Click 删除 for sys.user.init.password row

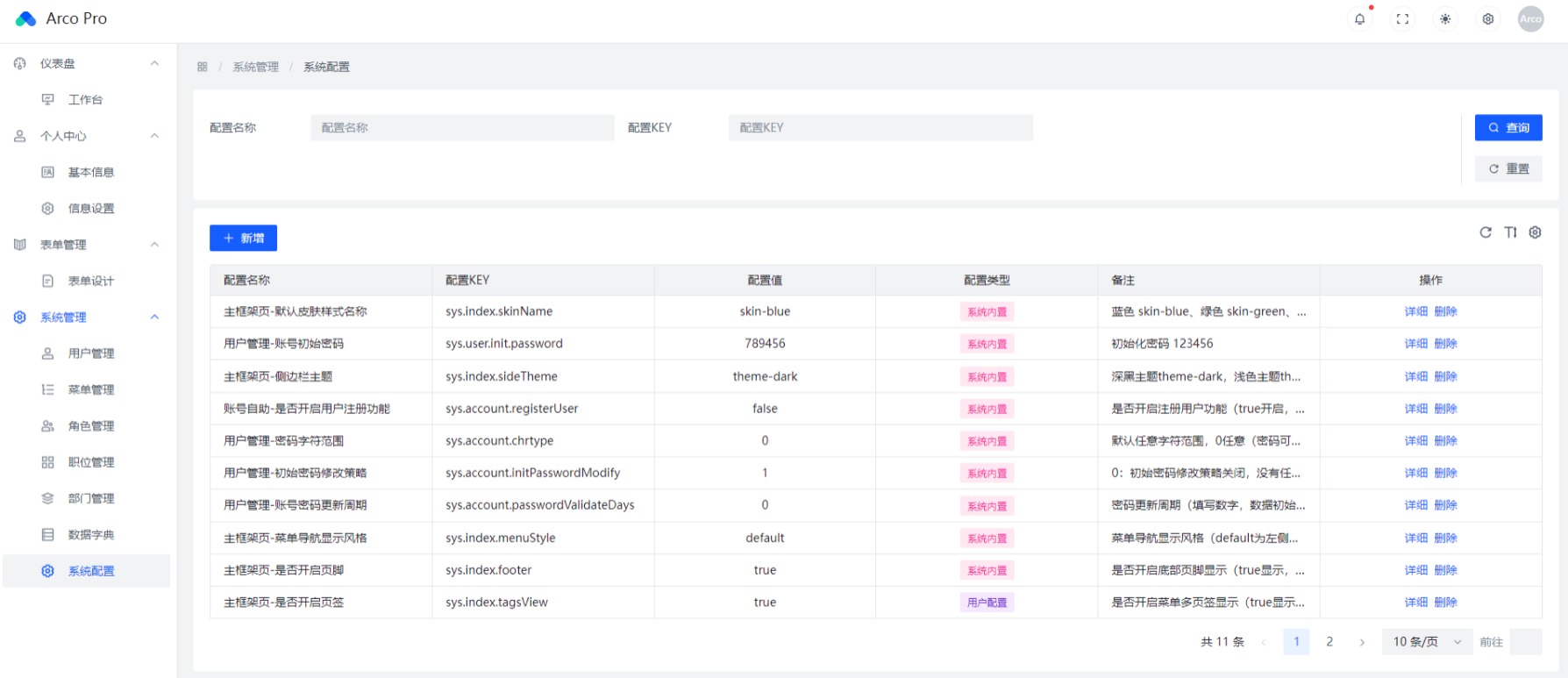[x=1445, y=344]
